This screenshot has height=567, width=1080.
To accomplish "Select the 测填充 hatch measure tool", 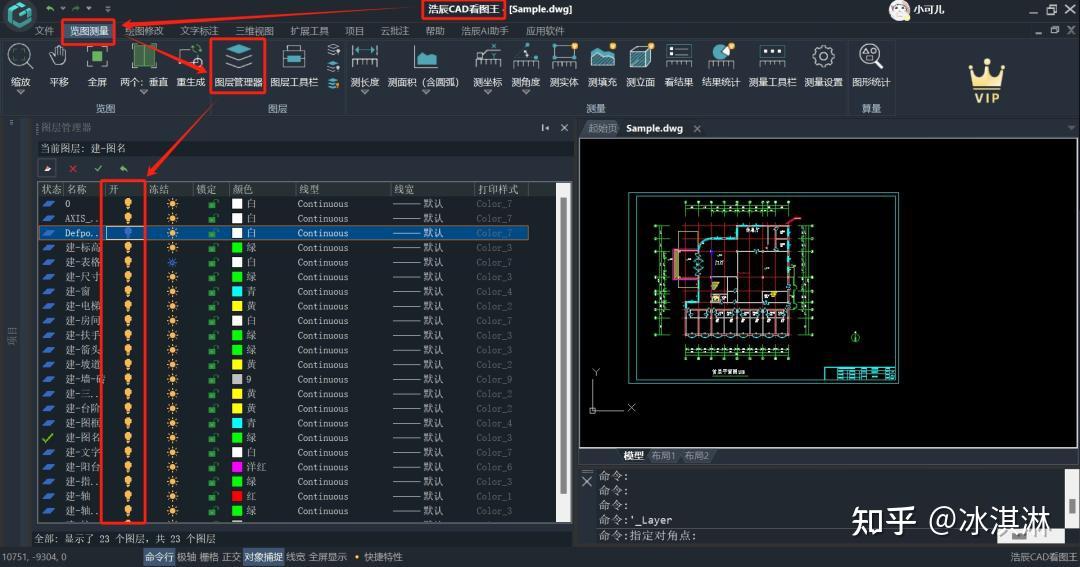I will [603, 57].
